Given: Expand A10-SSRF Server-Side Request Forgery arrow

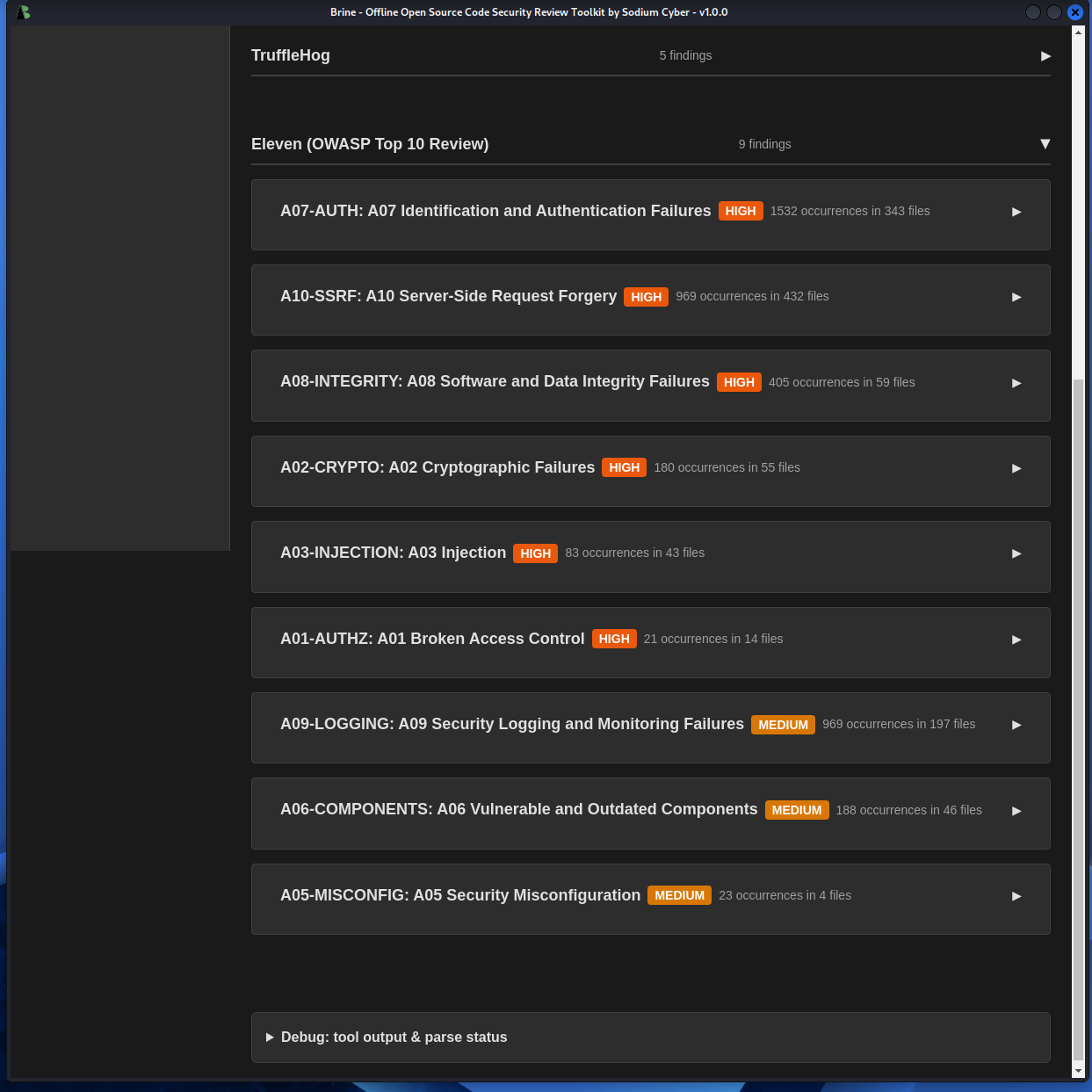Looking at the screenshot, I should click(x=1016, y=297).
